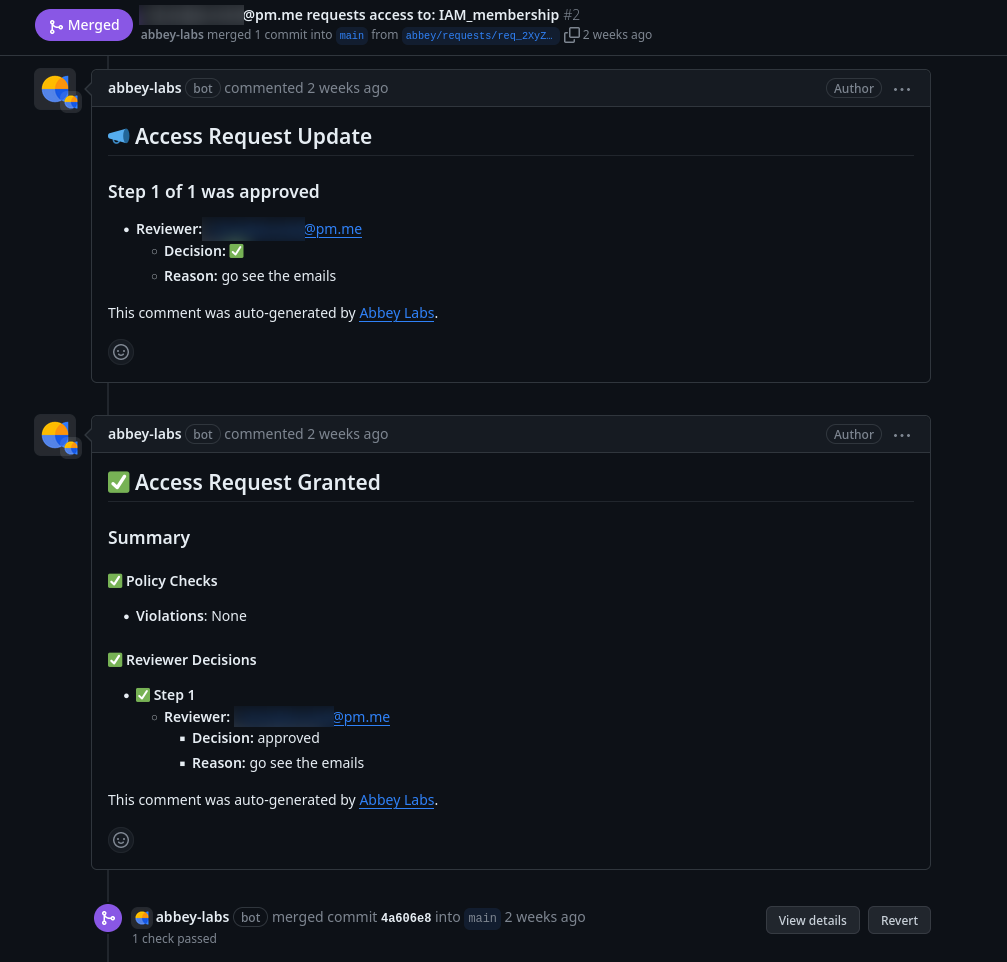Copy the branch name using the copy icon

point(571,35)
